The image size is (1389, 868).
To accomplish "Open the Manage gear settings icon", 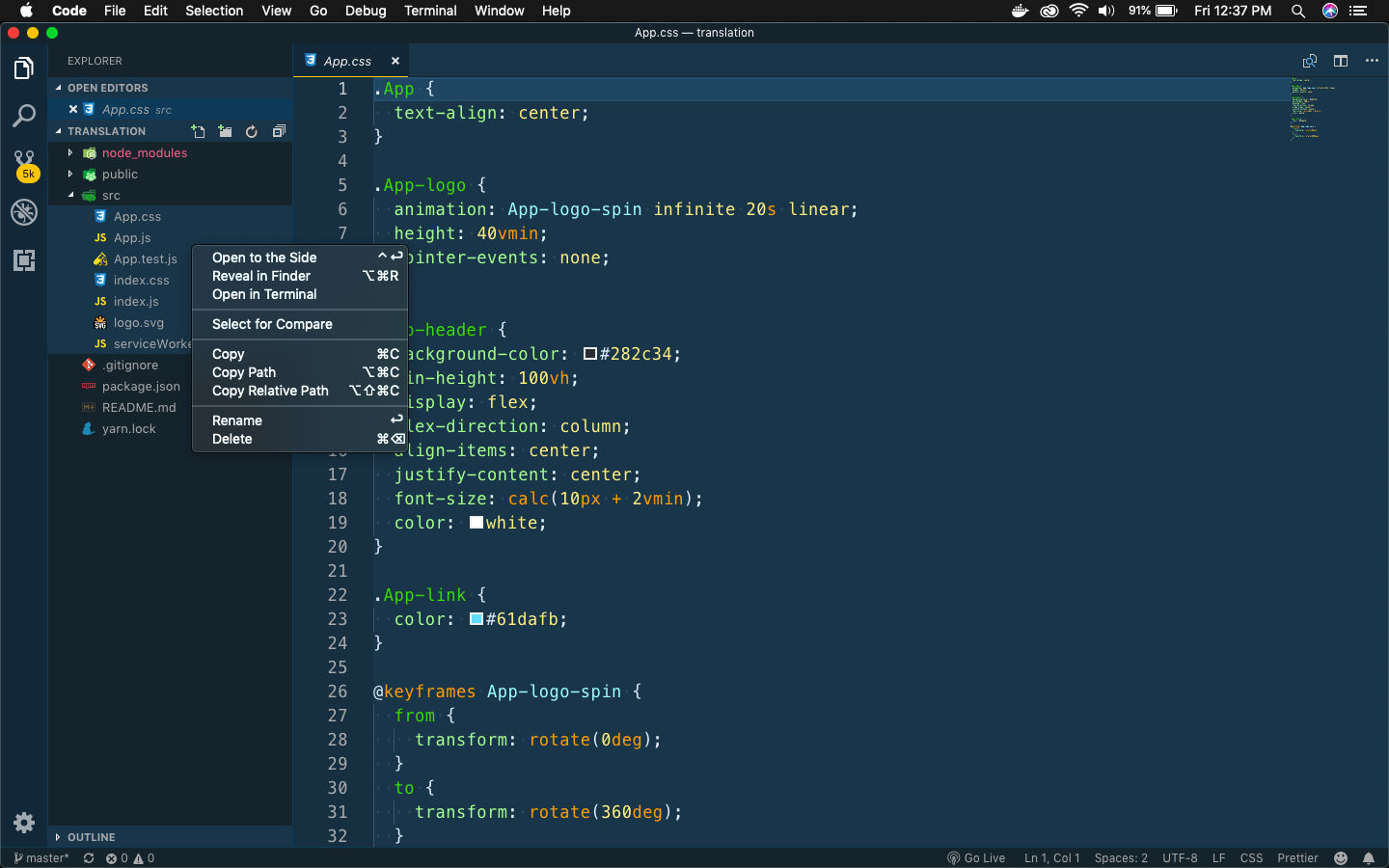I will (24, 823).
